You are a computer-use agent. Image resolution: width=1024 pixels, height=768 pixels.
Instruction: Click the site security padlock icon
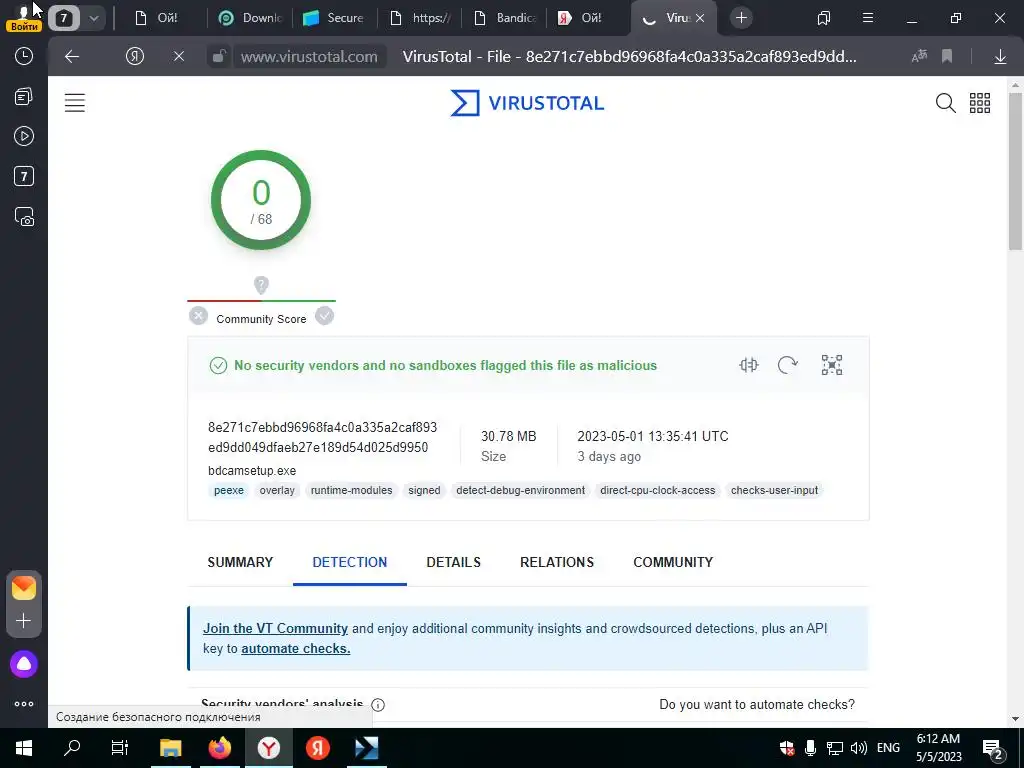[218, 57]
